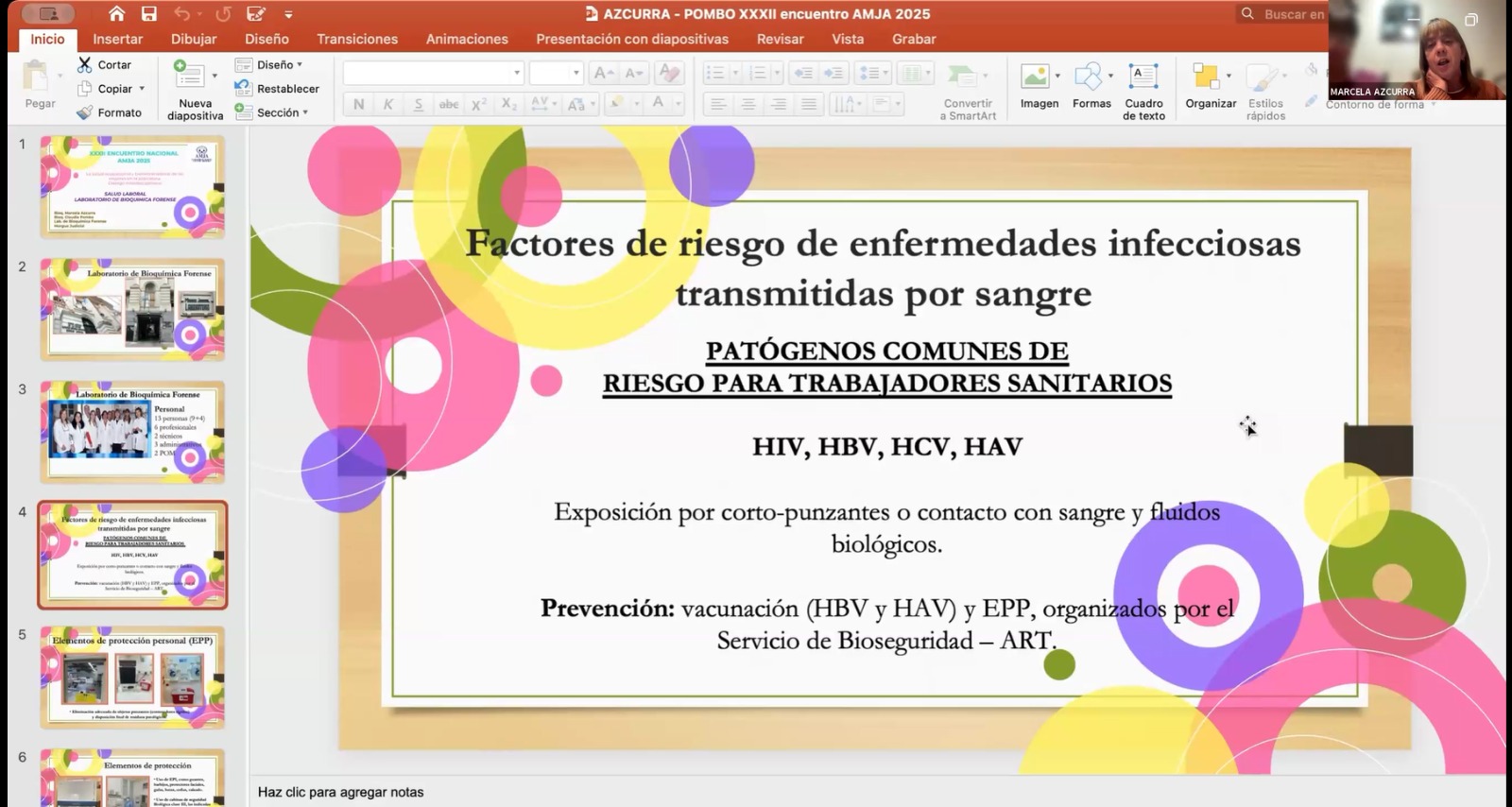Click the Cortar scissors icon

point(85,64)
